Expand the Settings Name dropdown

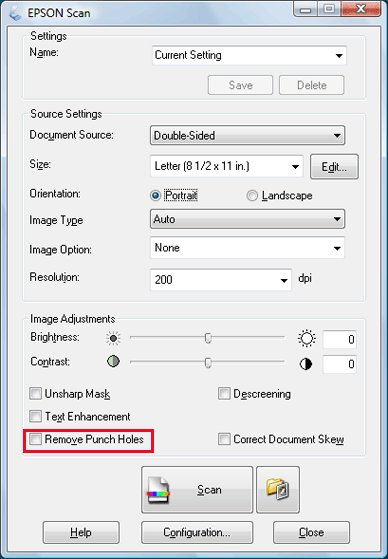[x=249, y=55]
